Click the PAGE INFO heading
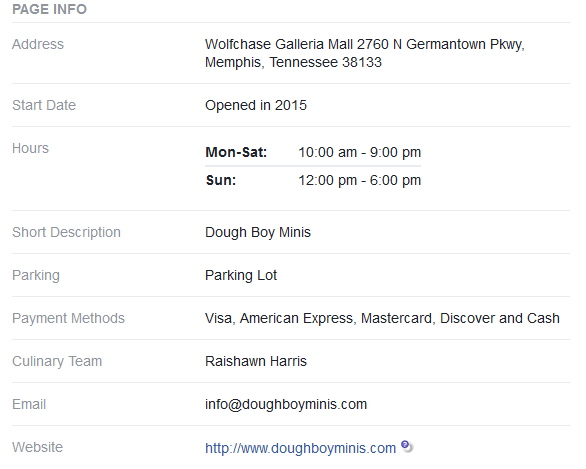 [49, 9]
